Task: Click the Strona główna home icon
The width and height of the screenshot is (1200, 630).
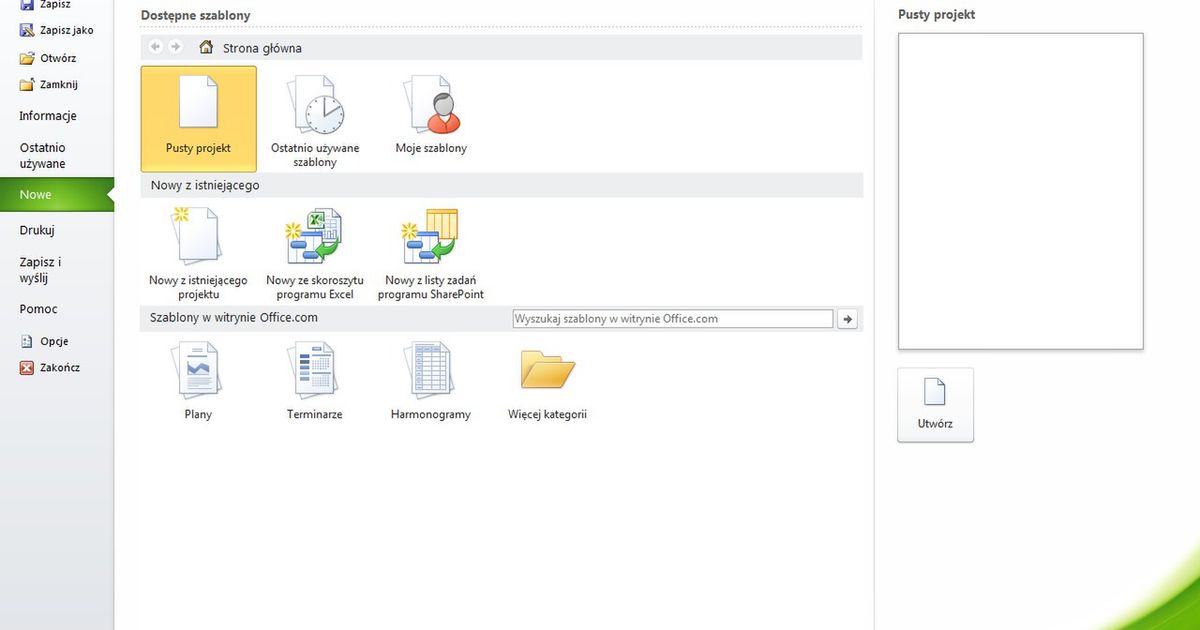Action: tap(206, 46)
